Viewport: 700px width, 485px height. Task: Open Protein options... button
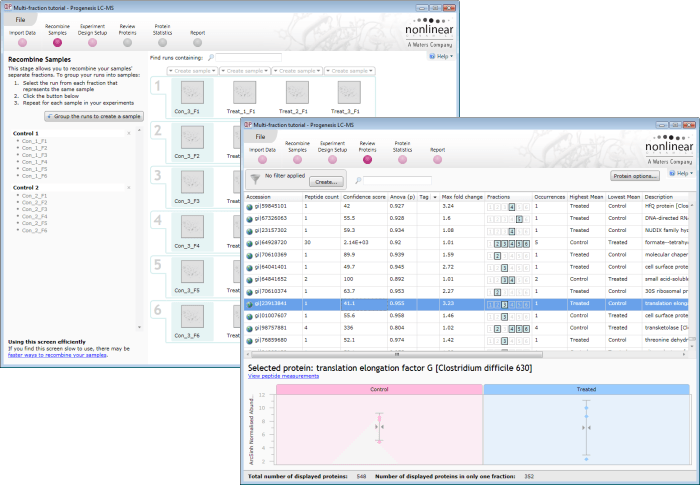[x=635, y=176]
